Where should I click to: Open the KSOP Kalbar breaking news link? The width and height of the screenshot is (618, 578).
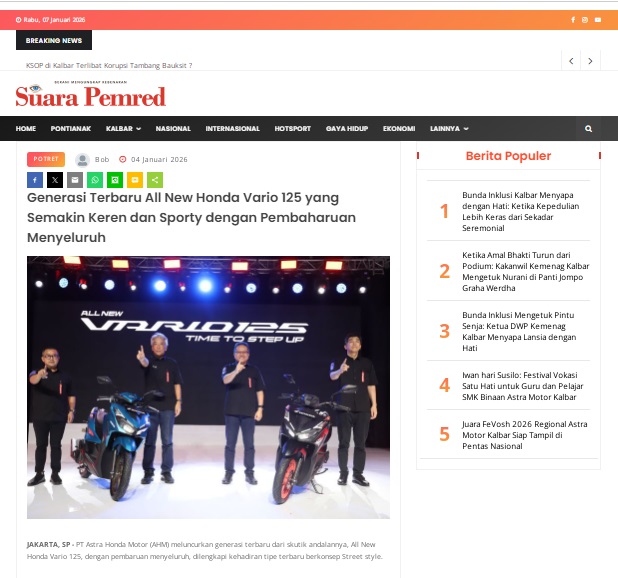point(109,65)
